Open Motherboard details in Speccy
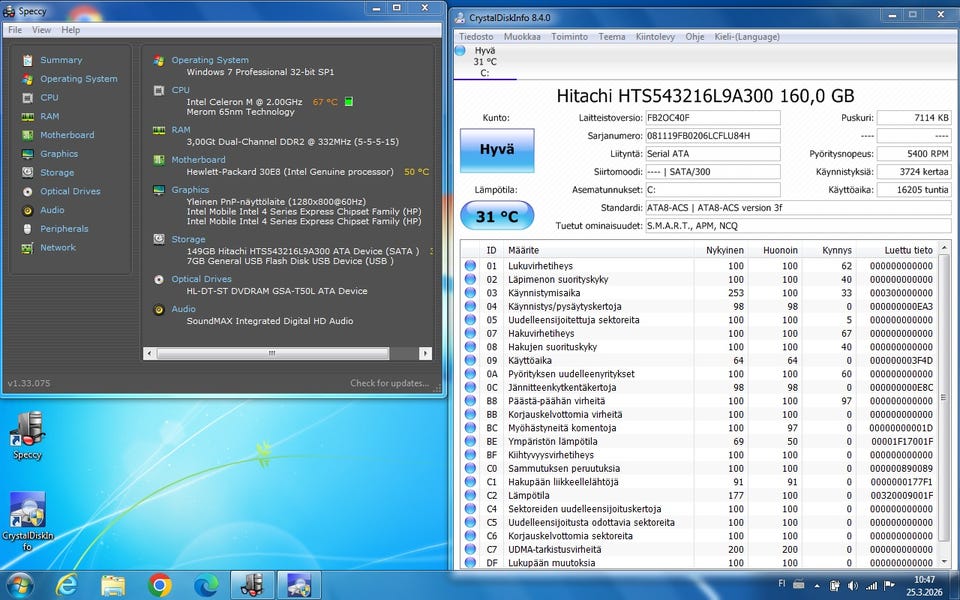 click(x=66, y=135)
